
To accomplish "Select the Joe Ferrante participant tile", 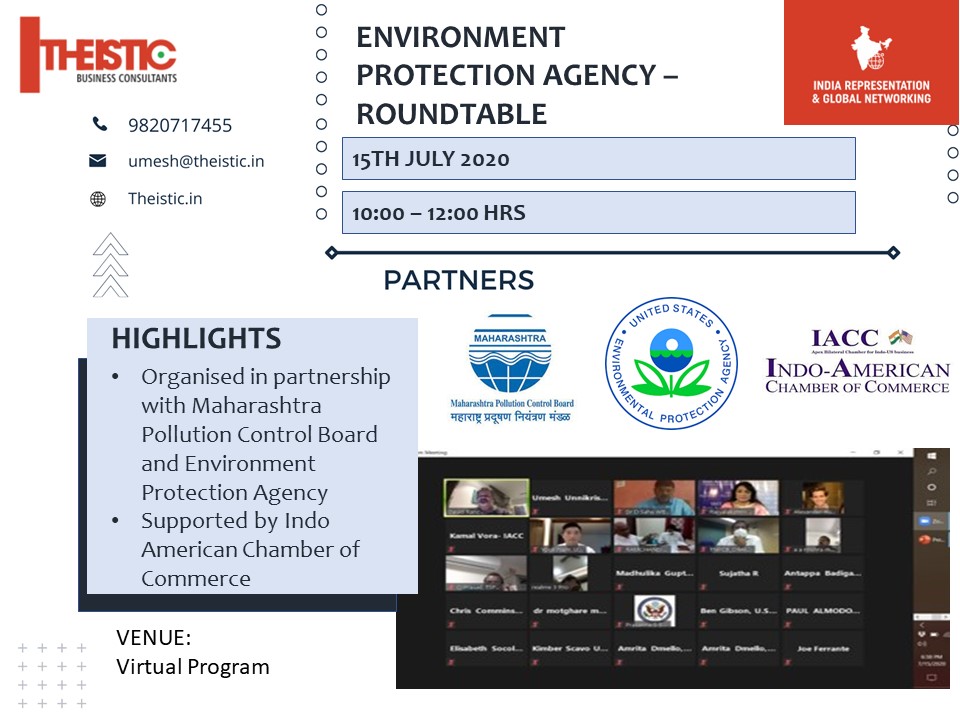I will tap(824, 649).
